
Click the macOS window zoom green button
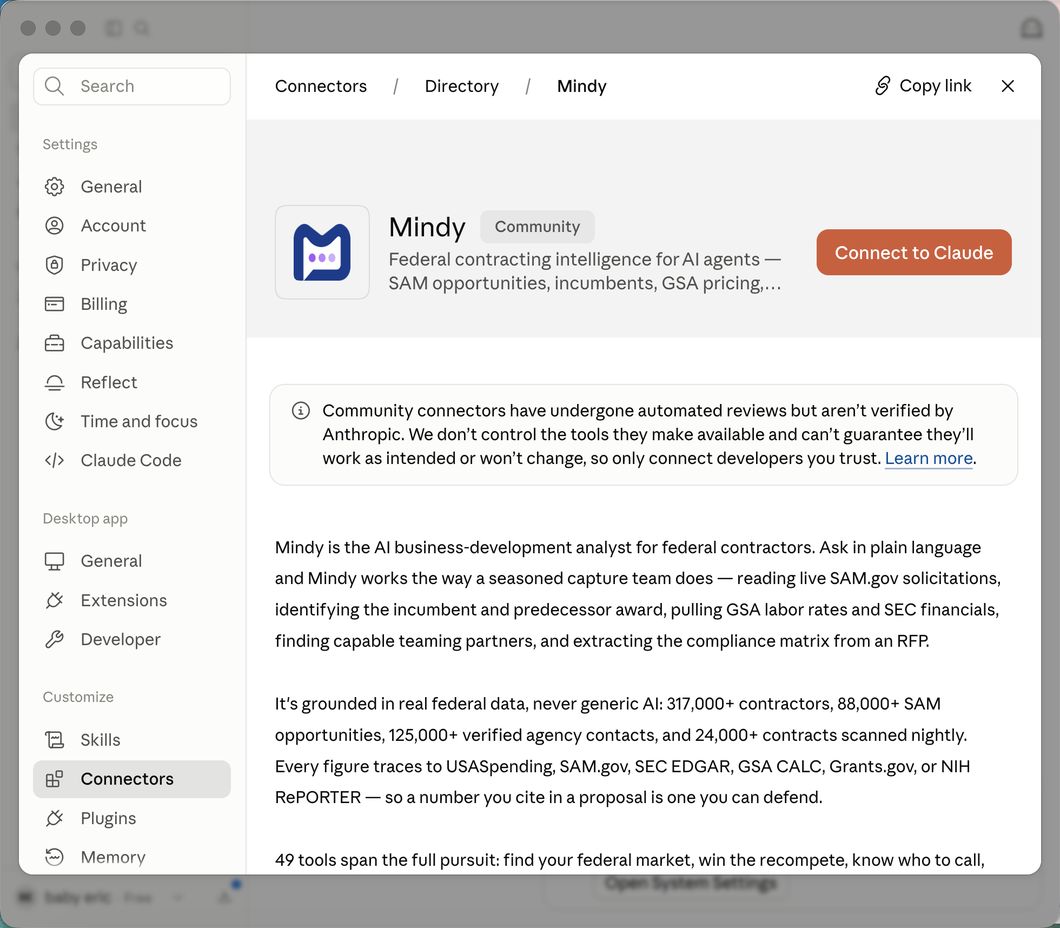coord(78,28)
